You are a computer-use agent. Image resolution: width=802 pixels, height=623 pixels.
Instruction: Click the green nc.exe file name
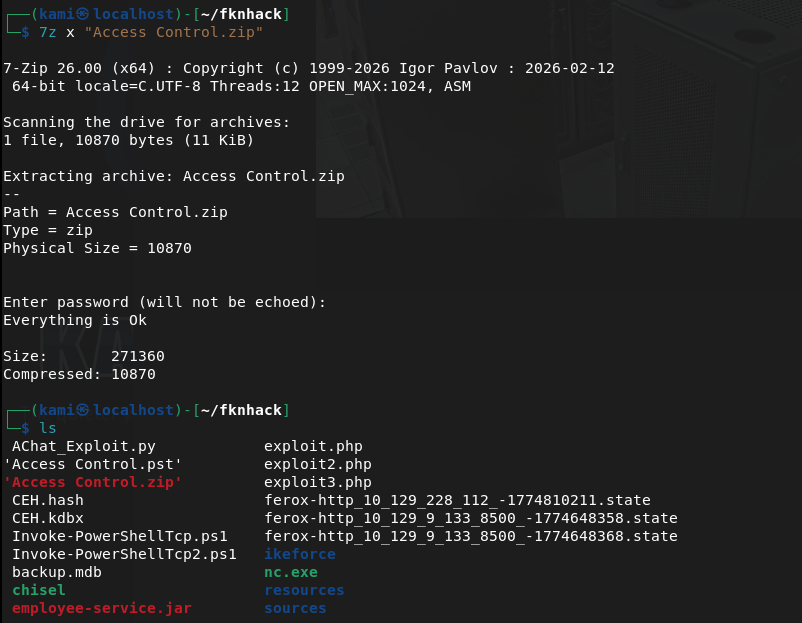coord(291,572)
